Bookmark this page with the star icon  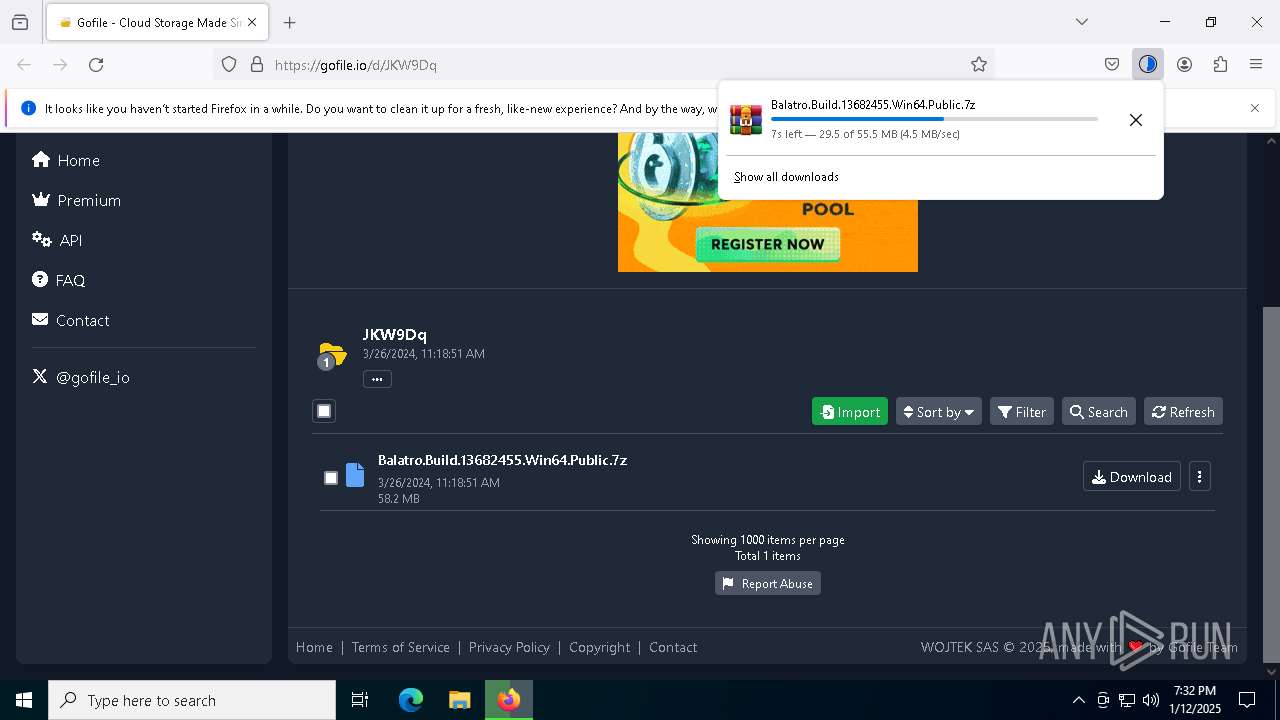[x=979, y=65]
